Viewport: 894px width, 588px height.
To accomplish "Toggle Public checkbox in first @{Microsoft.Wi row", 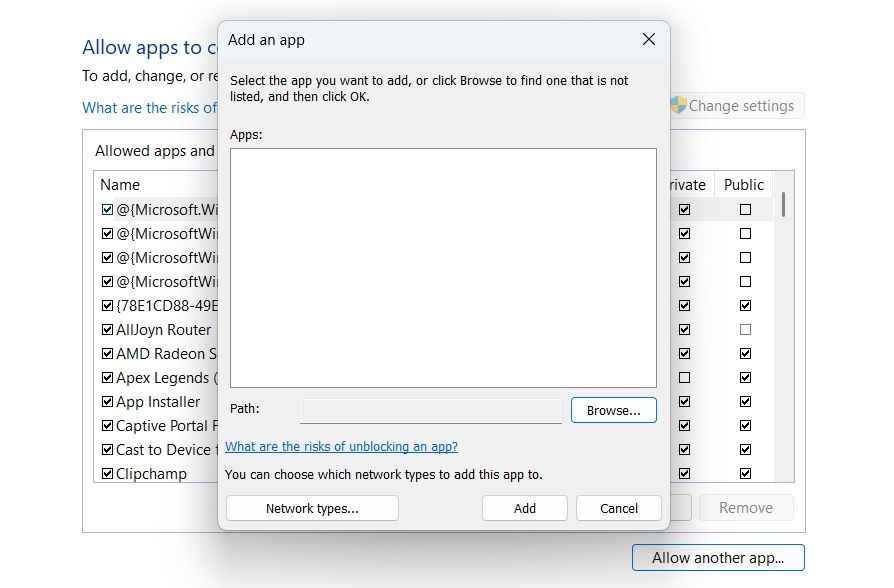I will pyautogui.click(x=745, y=209).
